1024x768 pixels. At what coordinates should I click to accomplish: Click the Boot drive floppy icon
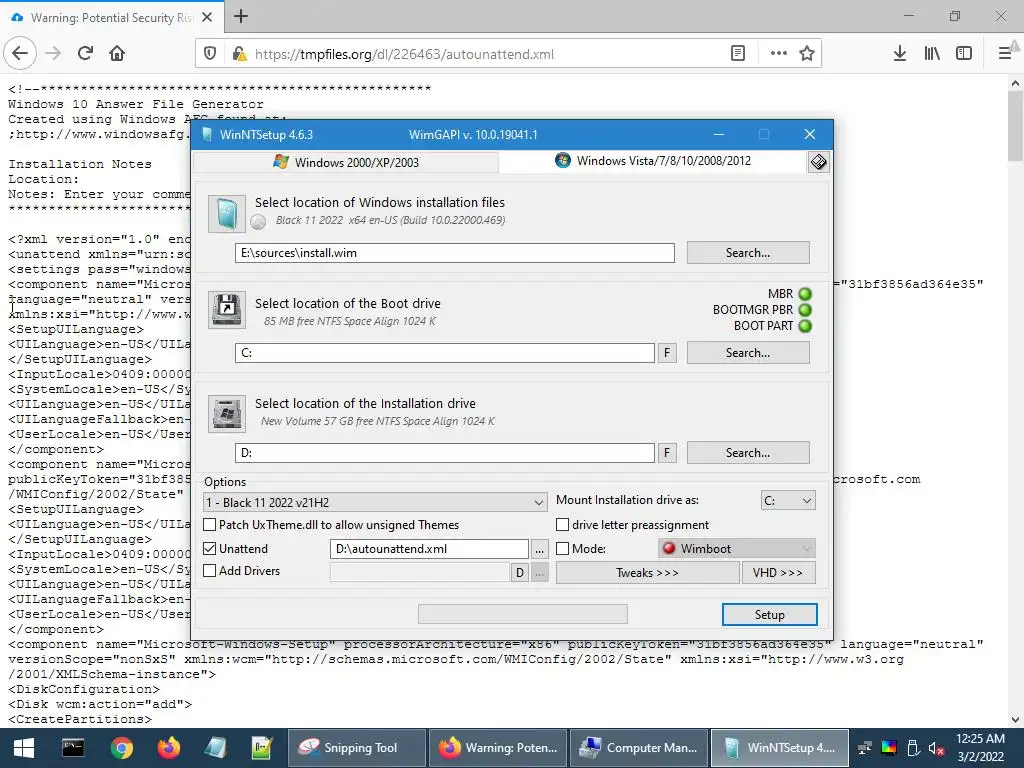coord(227,310)
